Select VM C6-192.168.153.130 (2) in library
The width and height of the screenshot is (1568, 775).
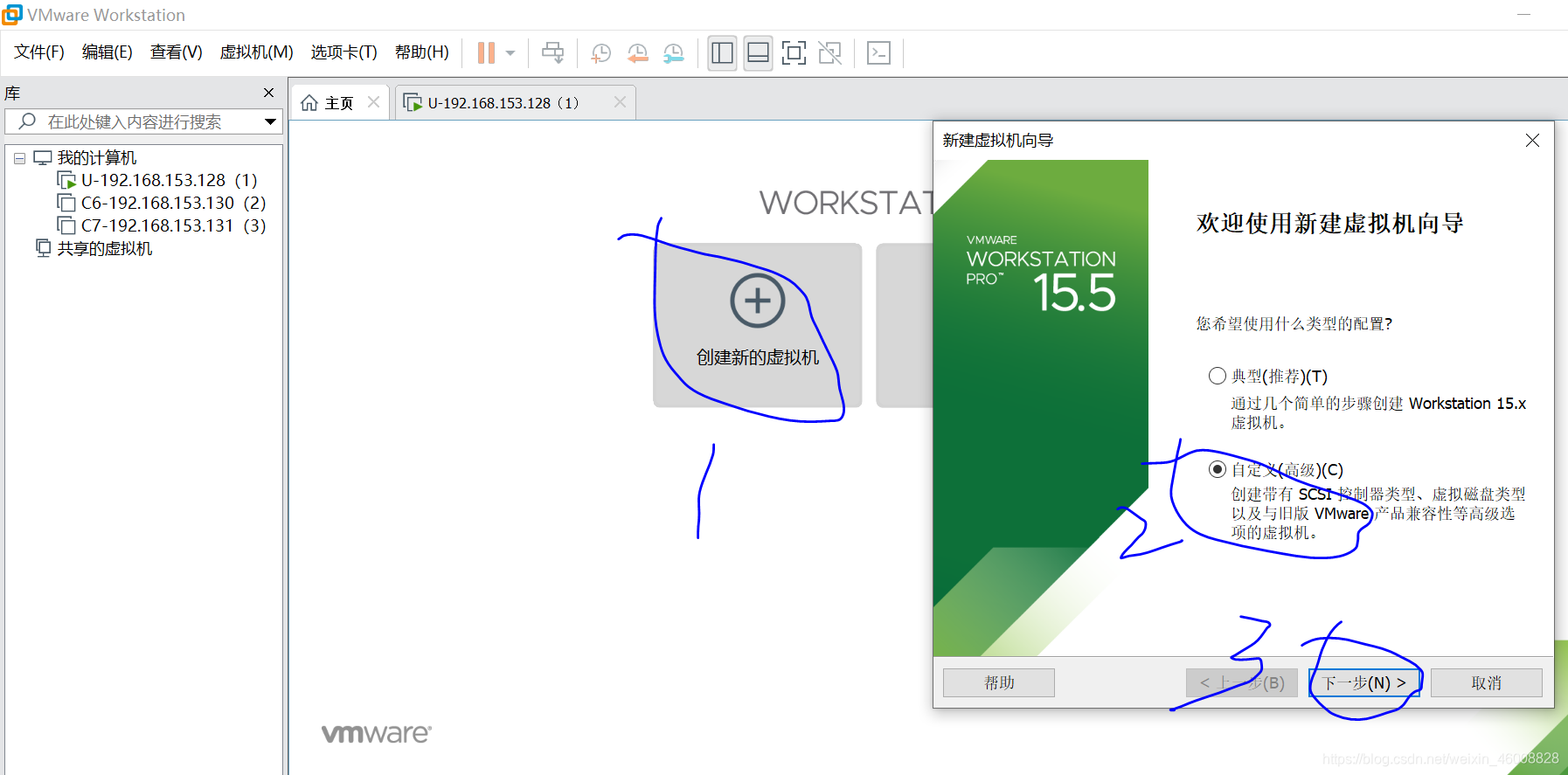tap(173, 203)
